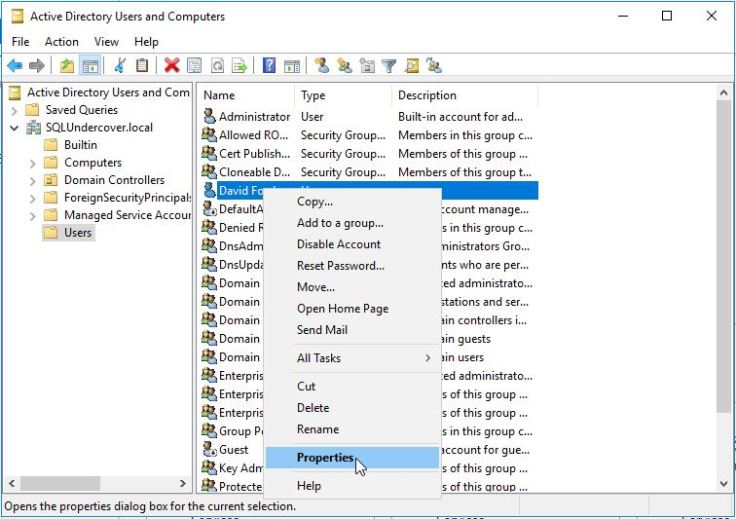Click the Create new organizational unit icon
Viewport: 736px width, 519px height.
click(x=367, y=66)
